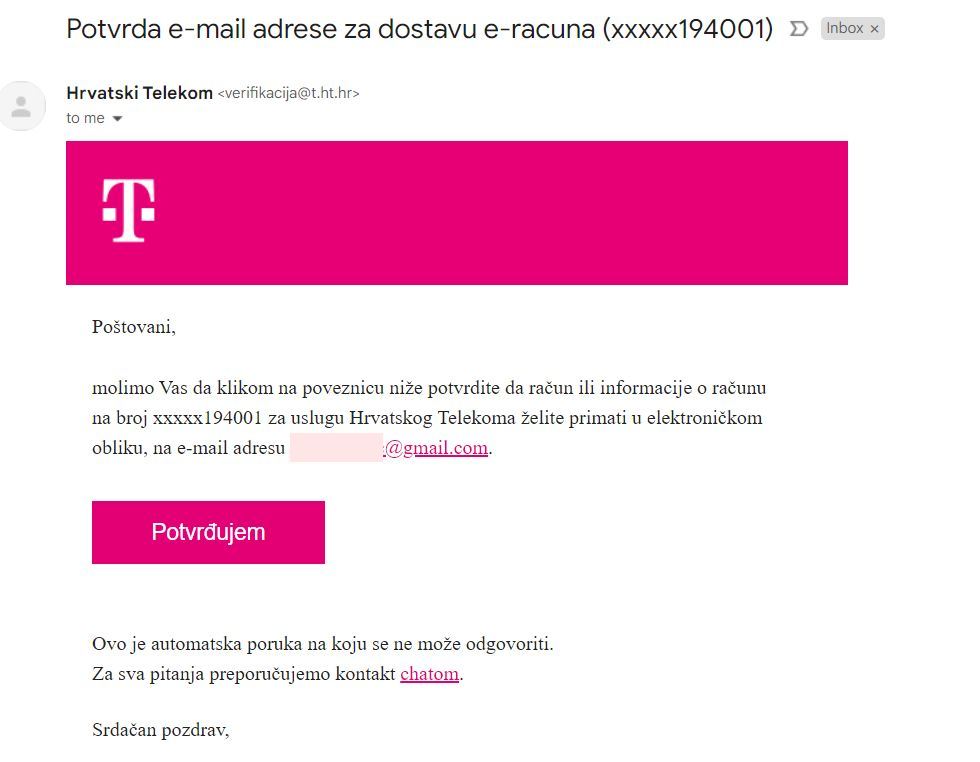Click the account number xxxxx194001 in body text
Viewport: 980px width, 762px height.
(207, 418)
